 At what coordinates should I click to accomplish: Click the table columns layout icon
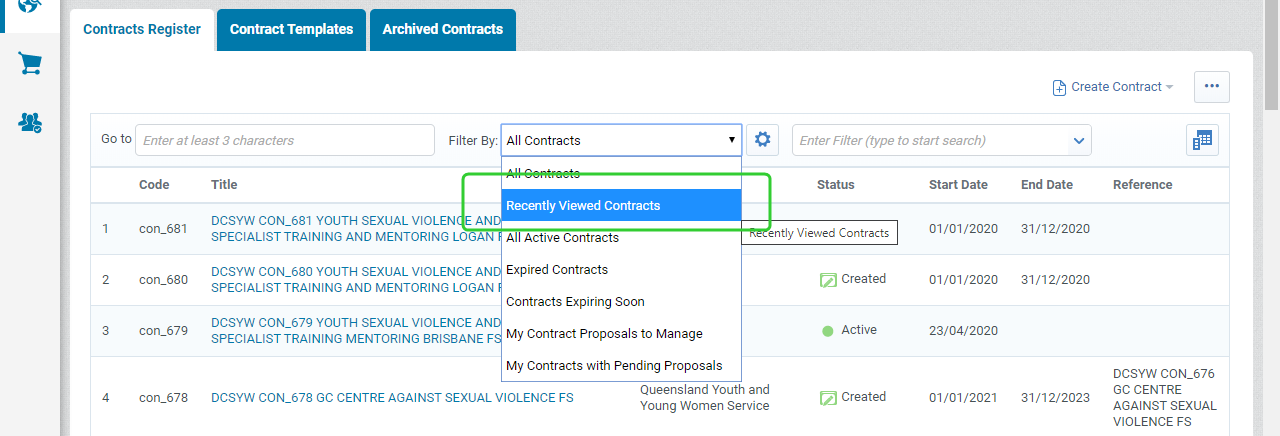1202,141
